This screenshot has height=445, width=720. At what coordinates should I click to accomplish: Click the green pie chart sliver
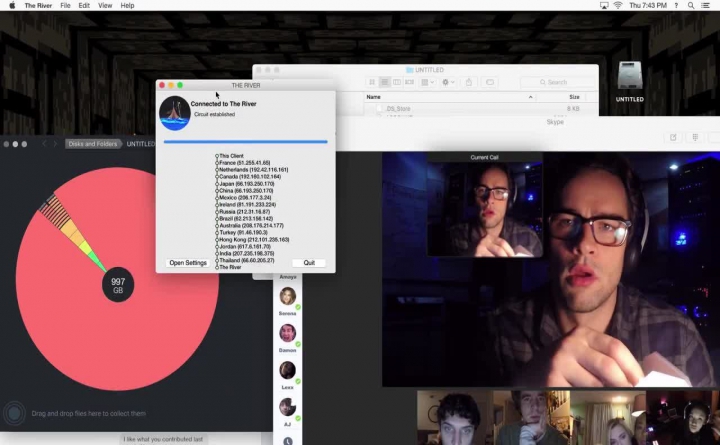(x=98, y=262)
